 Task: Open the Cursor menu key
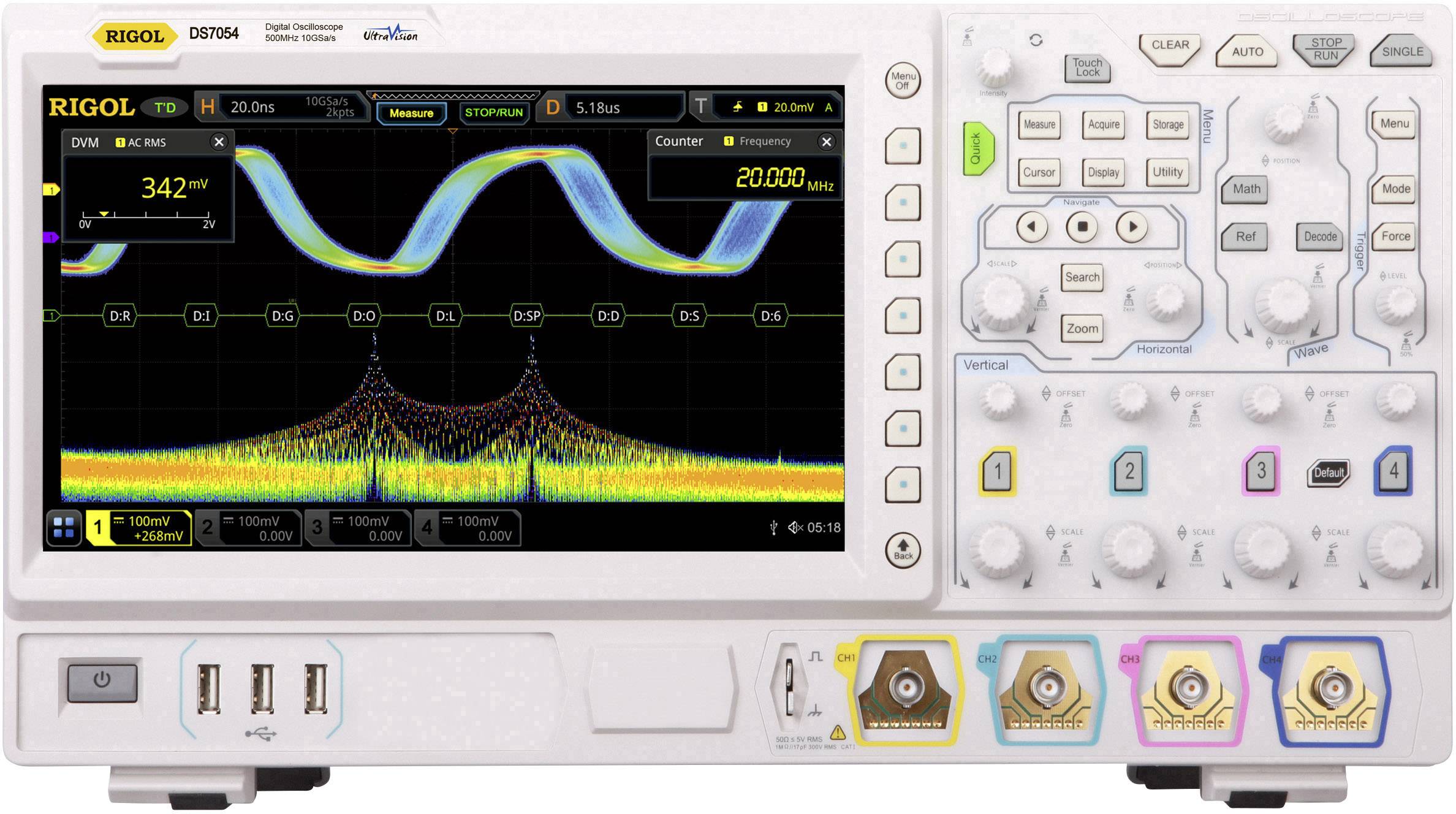(x=1039, y=172)
